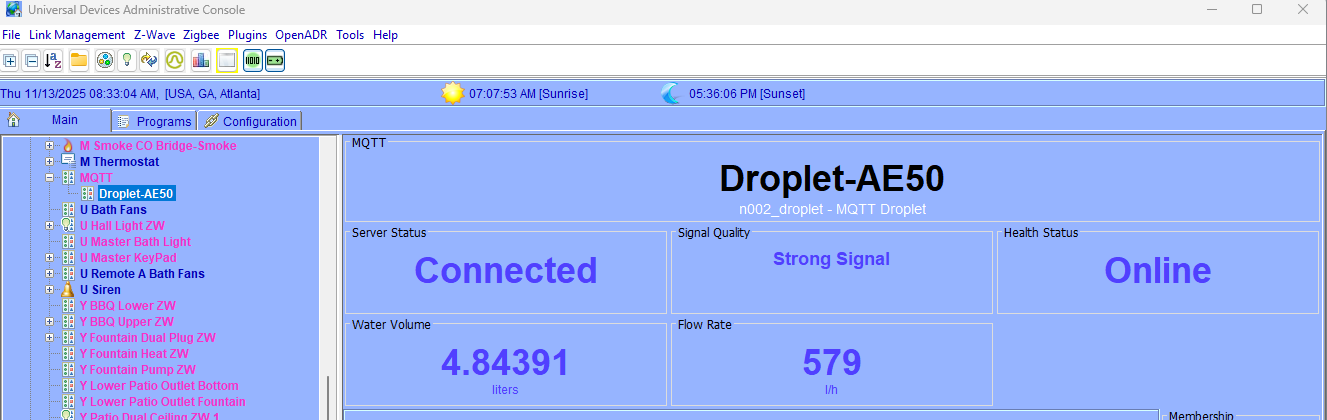Switch to the Programs tab
1327x420 pixels.
tap(155, 121)
